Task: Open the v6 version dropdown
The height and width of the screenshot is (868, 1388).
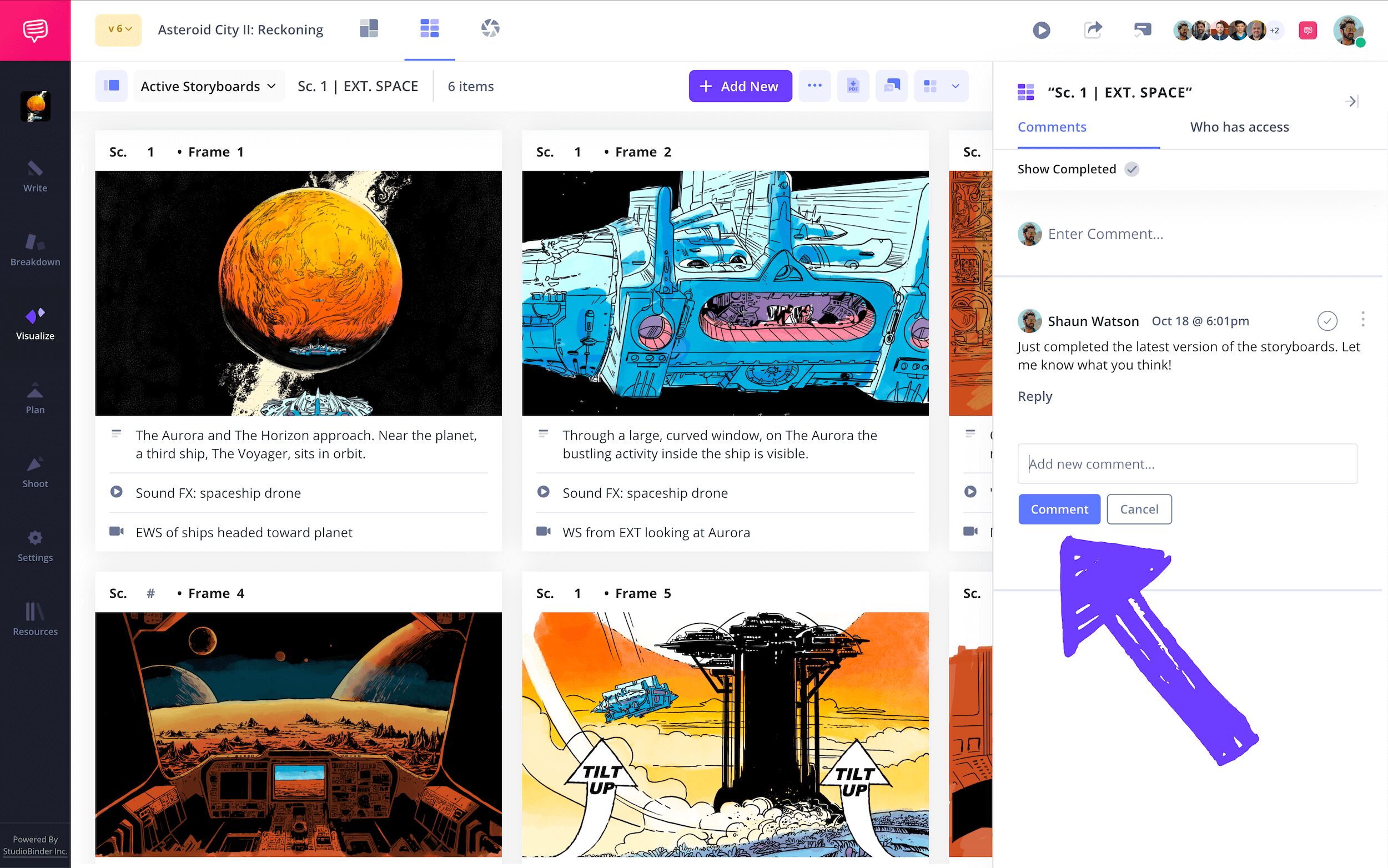Action: [x=119, y=30]
